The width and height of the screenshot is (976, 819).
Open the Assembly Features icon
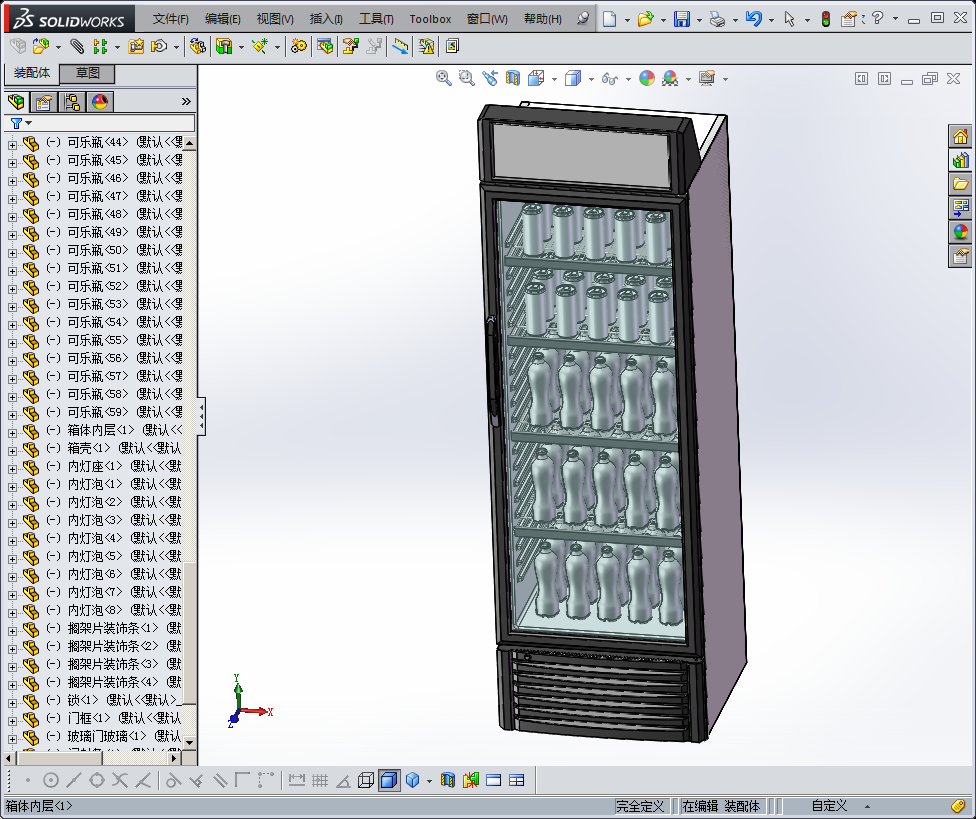[224, 46]
